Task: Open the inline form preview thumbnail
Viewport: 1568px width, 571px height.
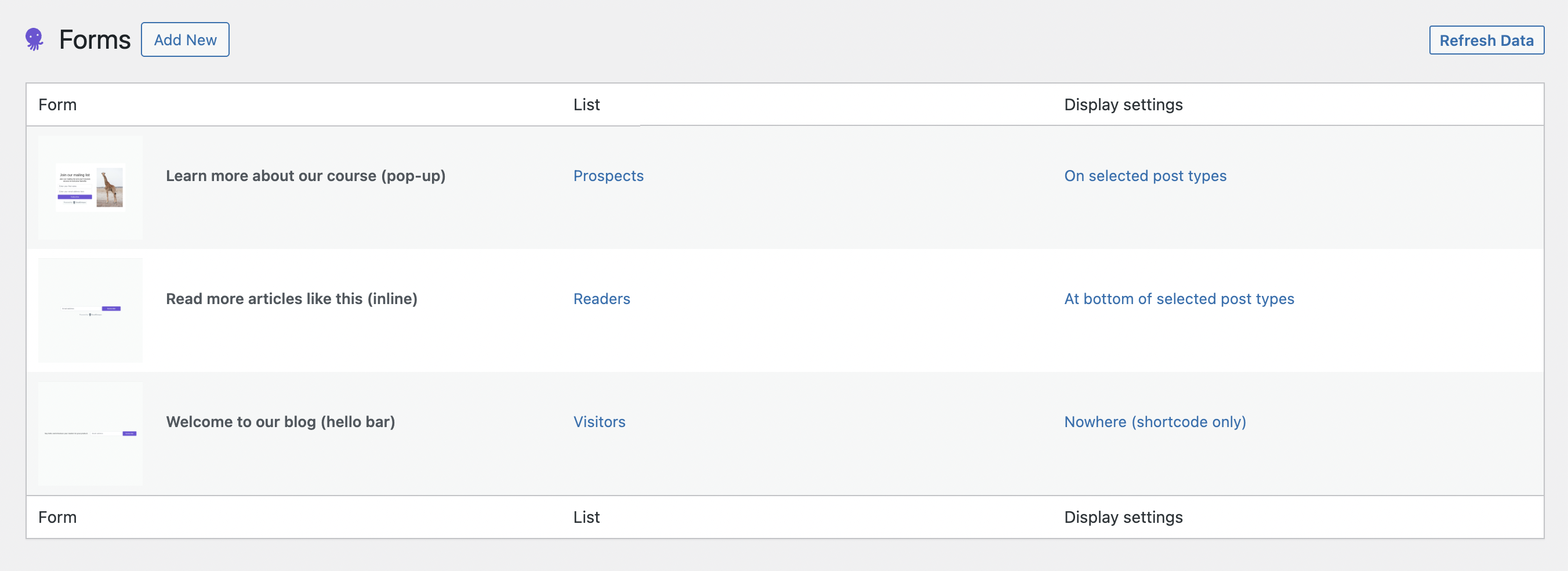Action: click(x=90, y=310)
